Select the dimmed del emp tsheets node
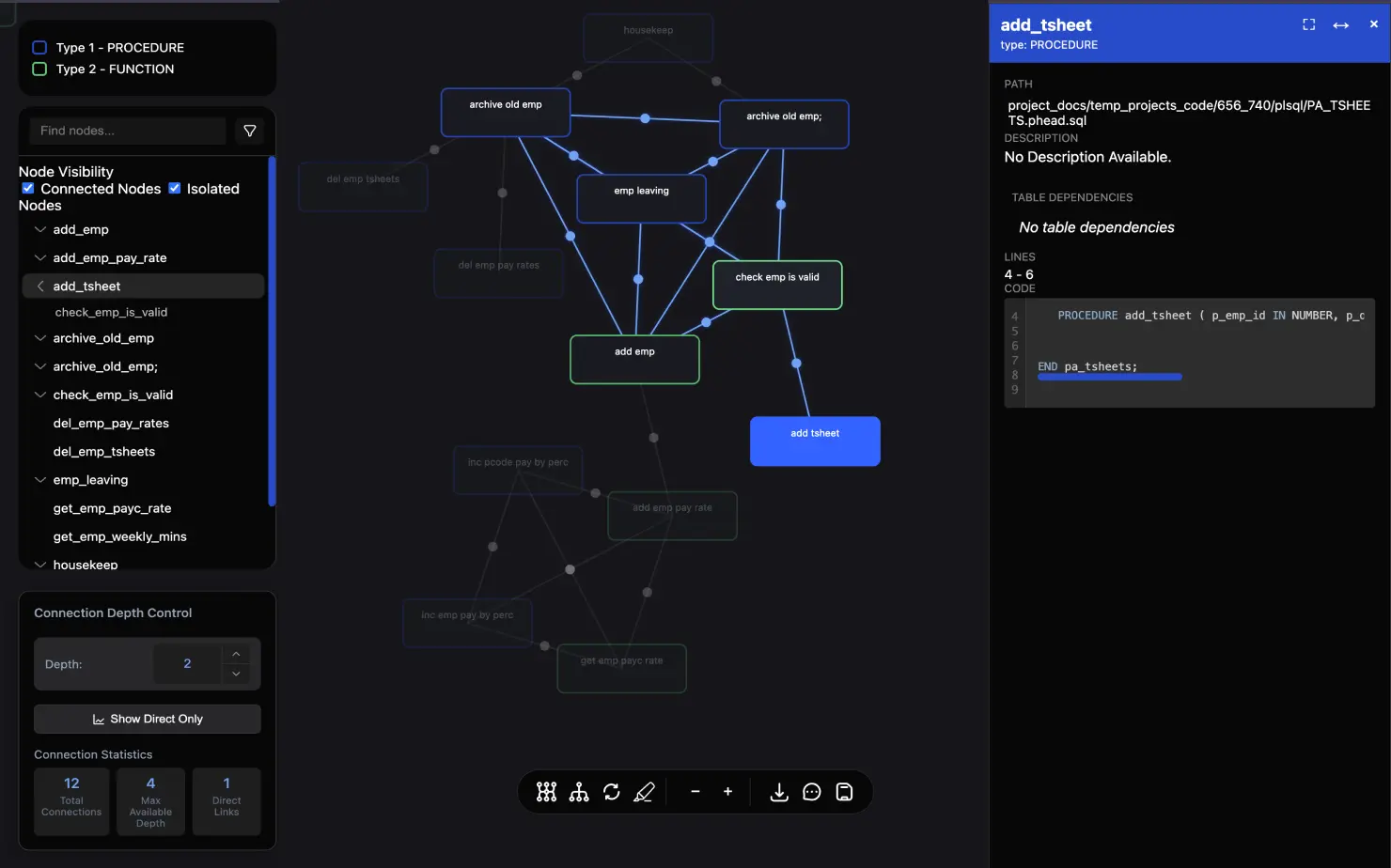Viewport: 1391px width, 868px height. coord(363,186)
